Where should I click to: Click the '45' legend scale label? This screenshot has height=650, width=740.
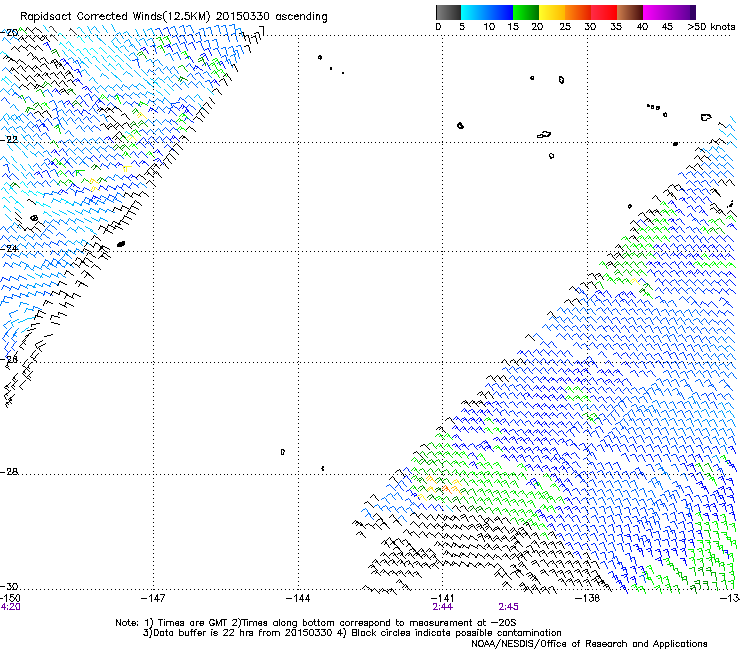667,27
